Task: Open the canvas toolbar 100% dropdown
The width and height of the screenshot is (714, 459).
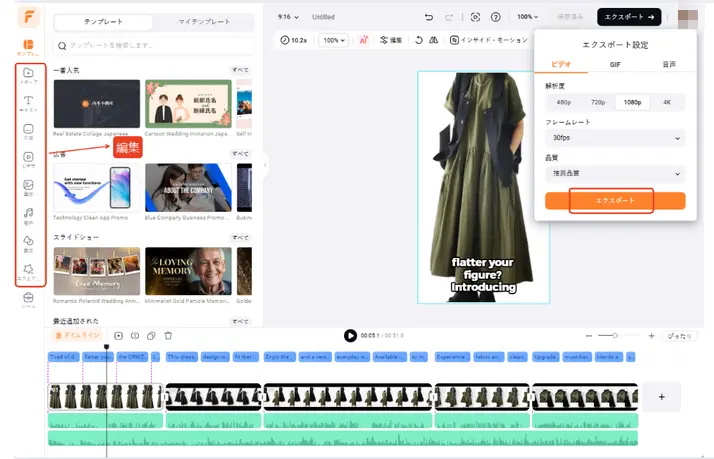Action: [x=334, y=40]
